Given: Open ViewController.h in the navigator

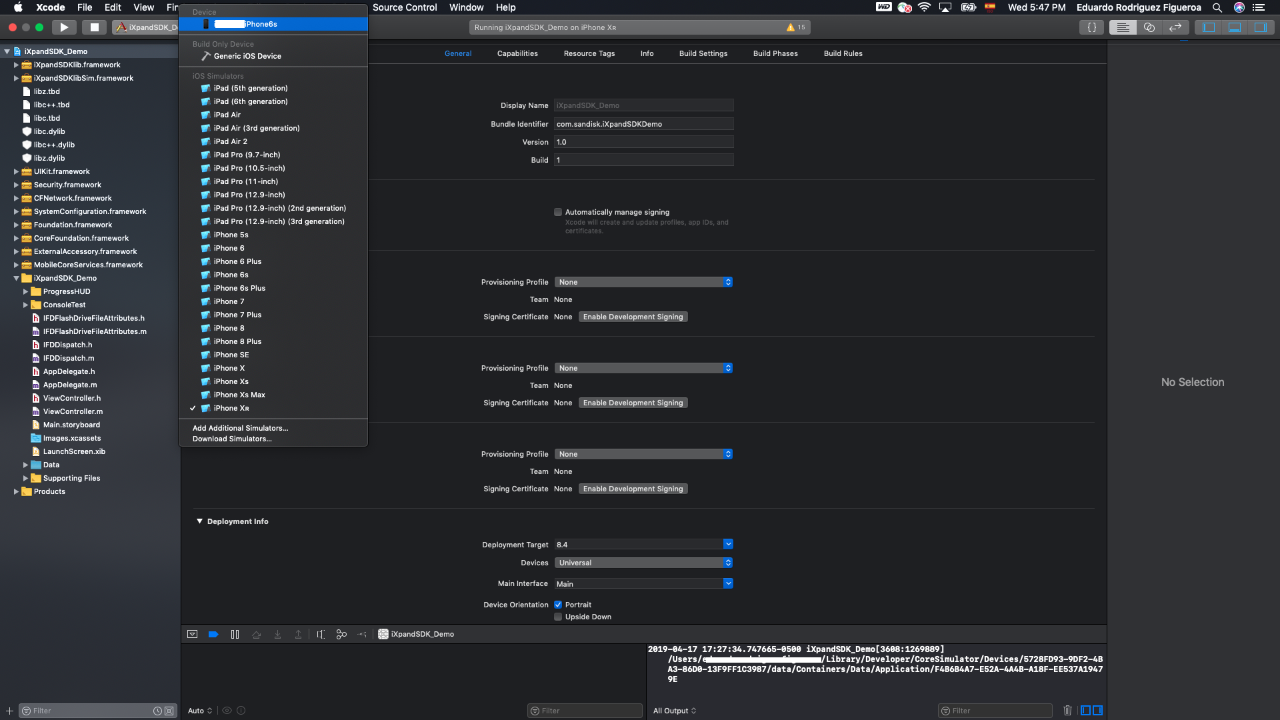Looking at the screenshot, I should pyautogui.click(x=72, y=398).
